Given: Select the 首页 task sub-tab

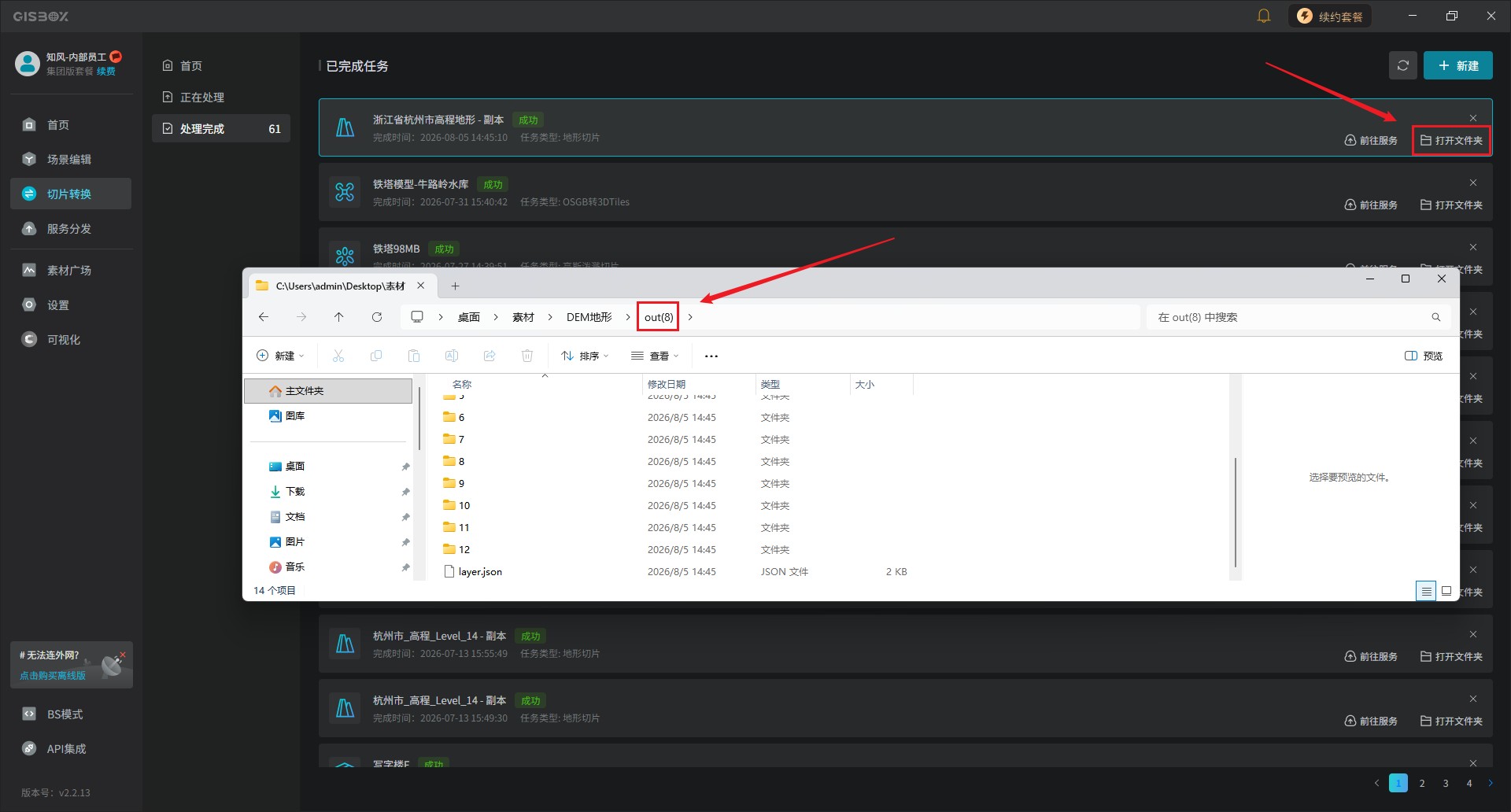Looking at the screenshot, I should [x=221, y=65].
